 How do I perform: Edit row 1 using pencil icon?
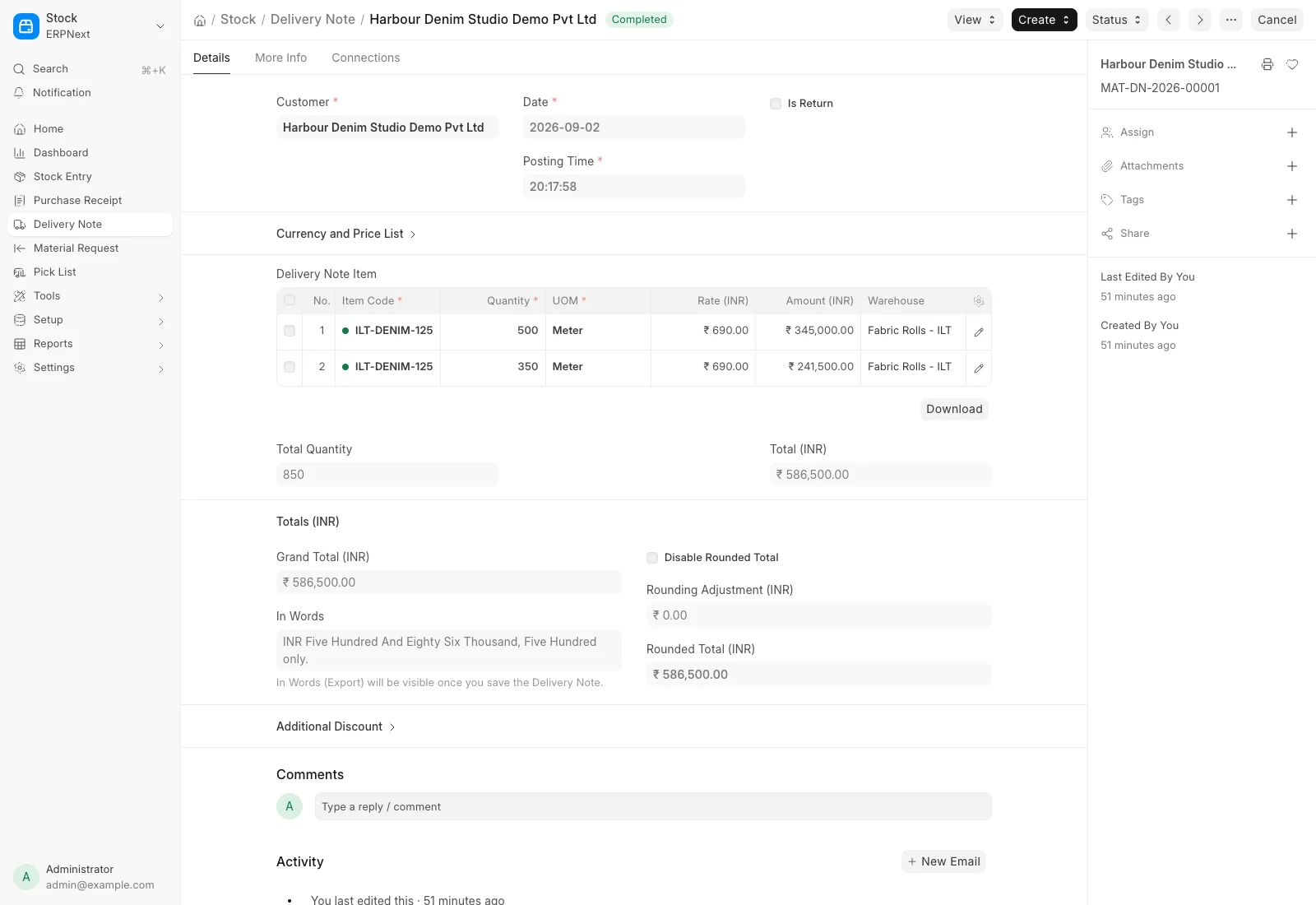pyautogui.click(x=979, y=332)
